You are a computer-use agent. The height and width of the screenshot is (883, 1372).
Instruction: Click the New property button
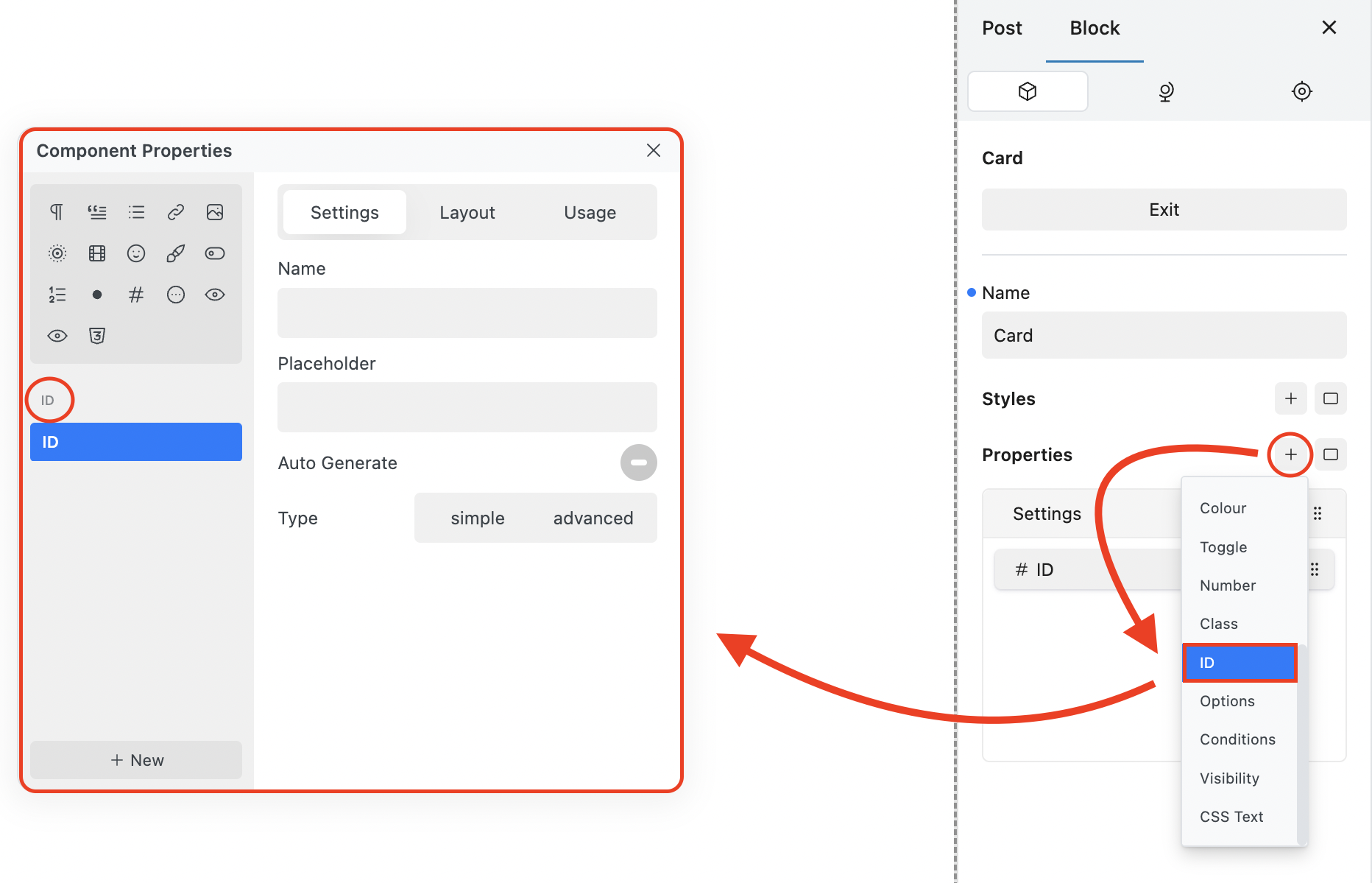136,760
